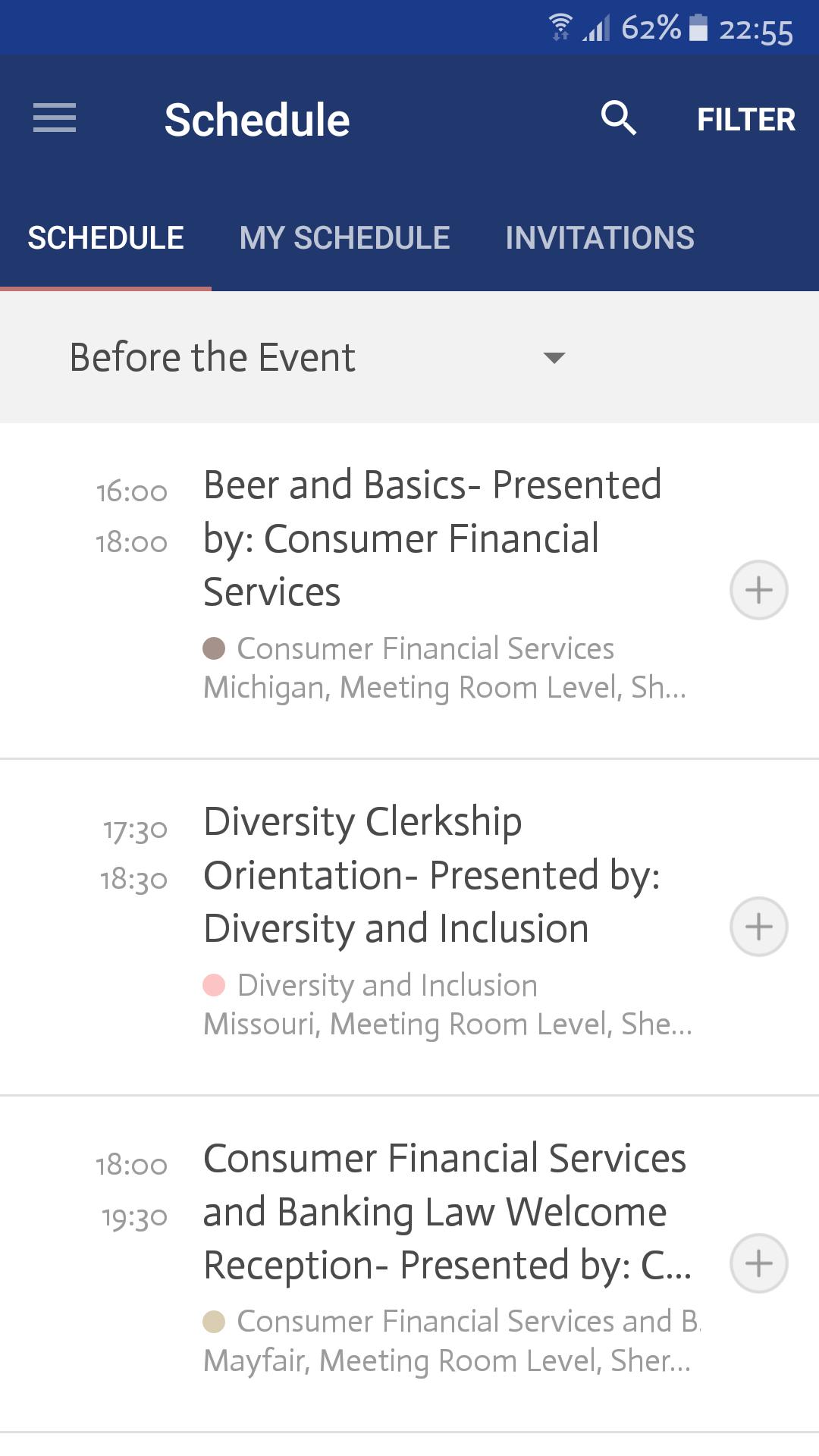This screenshot has height=1456, width=819.
Task: Tap the Diversity and Inclusion pink track dot
Action: point(215,985)
